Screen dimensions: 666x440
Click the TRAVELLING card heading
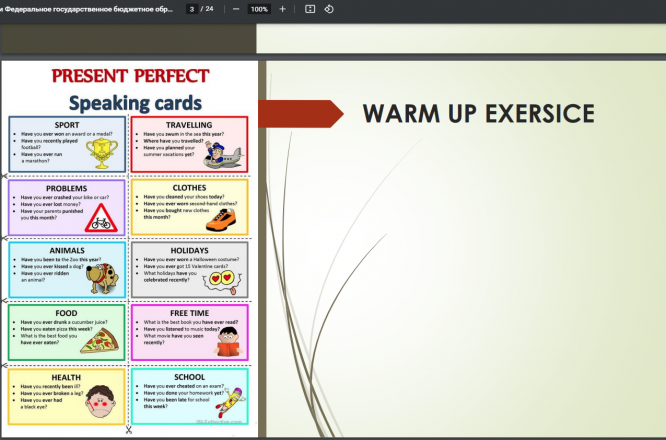189,125
